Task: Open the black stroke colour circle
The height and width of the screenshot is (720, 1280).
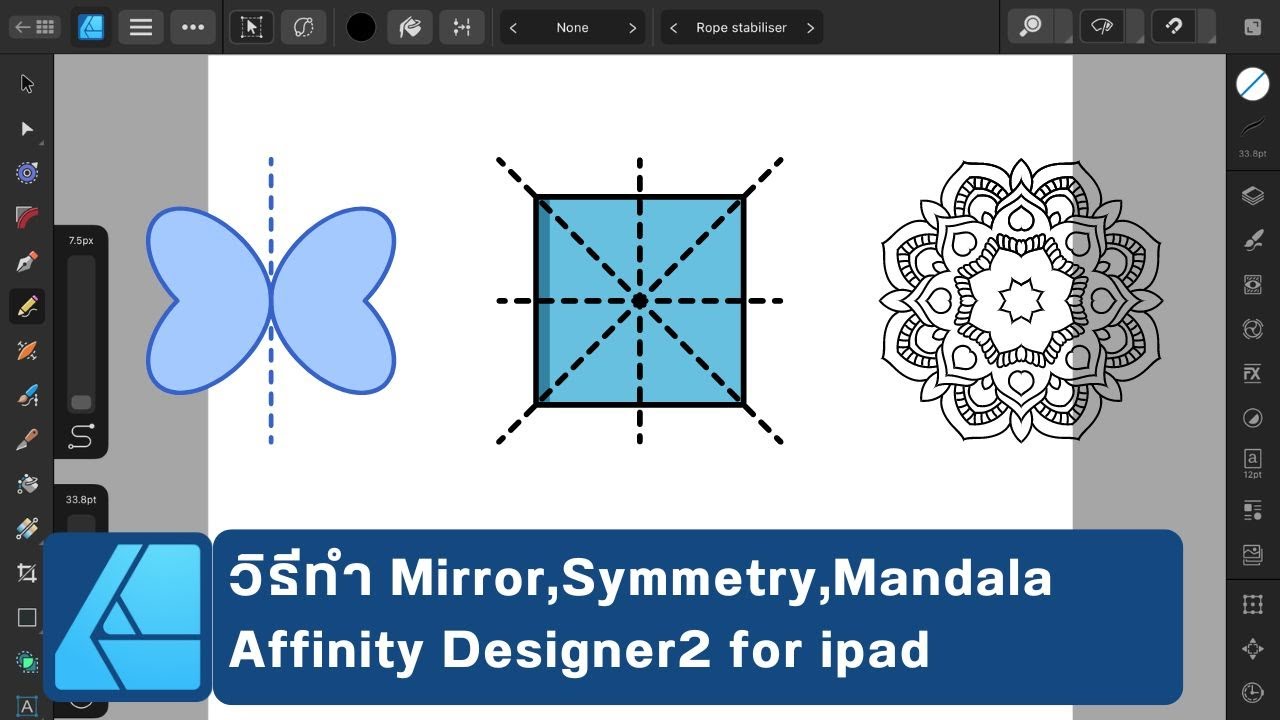Action: point(361,27)
